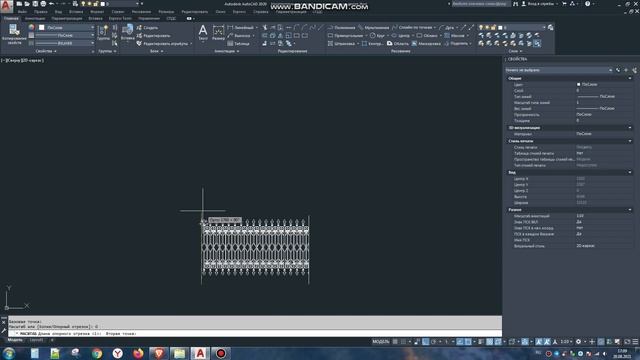
Task: Click the Match Properties (Копирование свойств) tool
Action: point(14,33)
